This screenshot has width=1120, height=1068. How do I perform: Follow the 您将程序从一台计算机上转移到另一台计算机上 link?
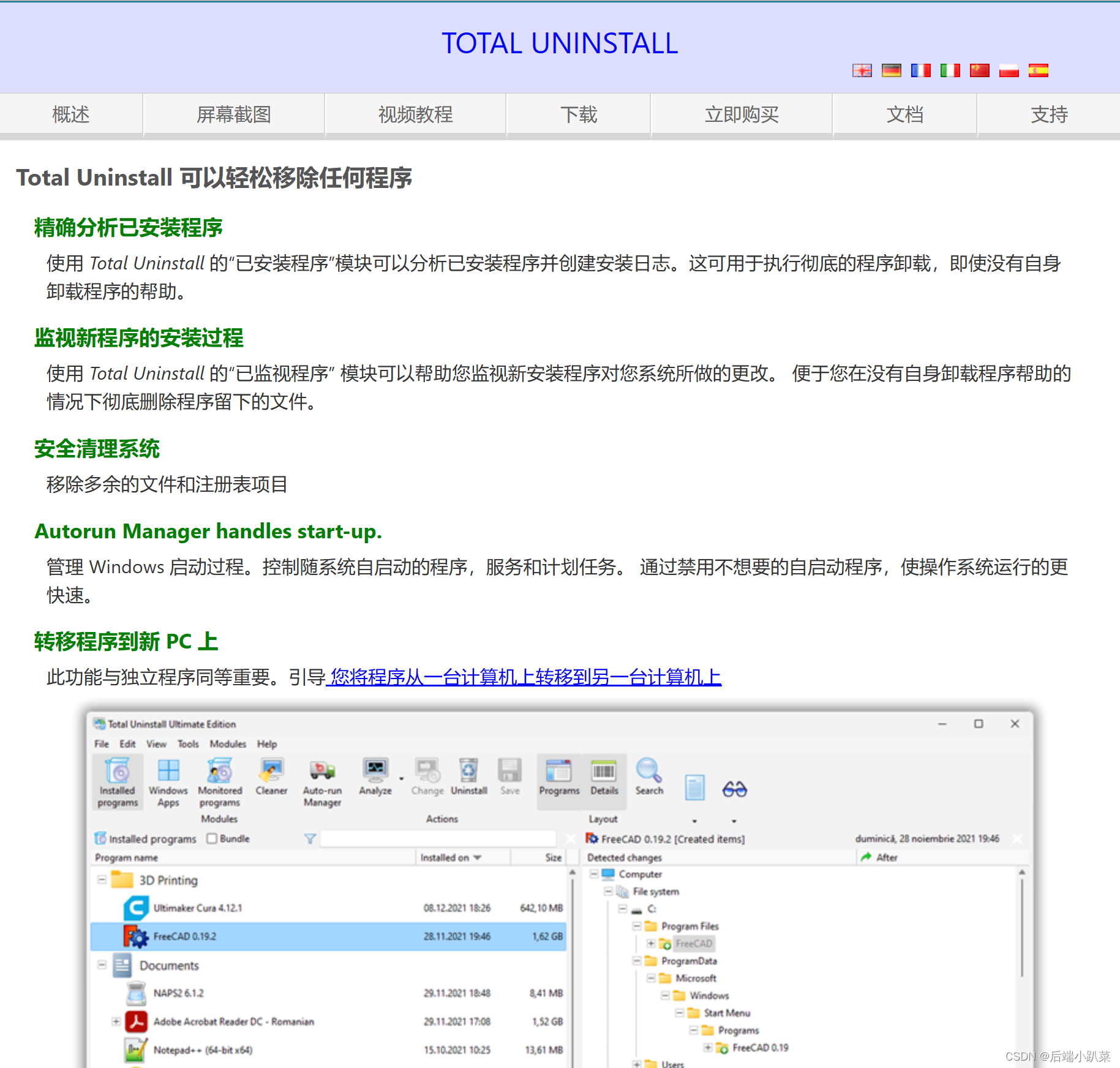524,677
